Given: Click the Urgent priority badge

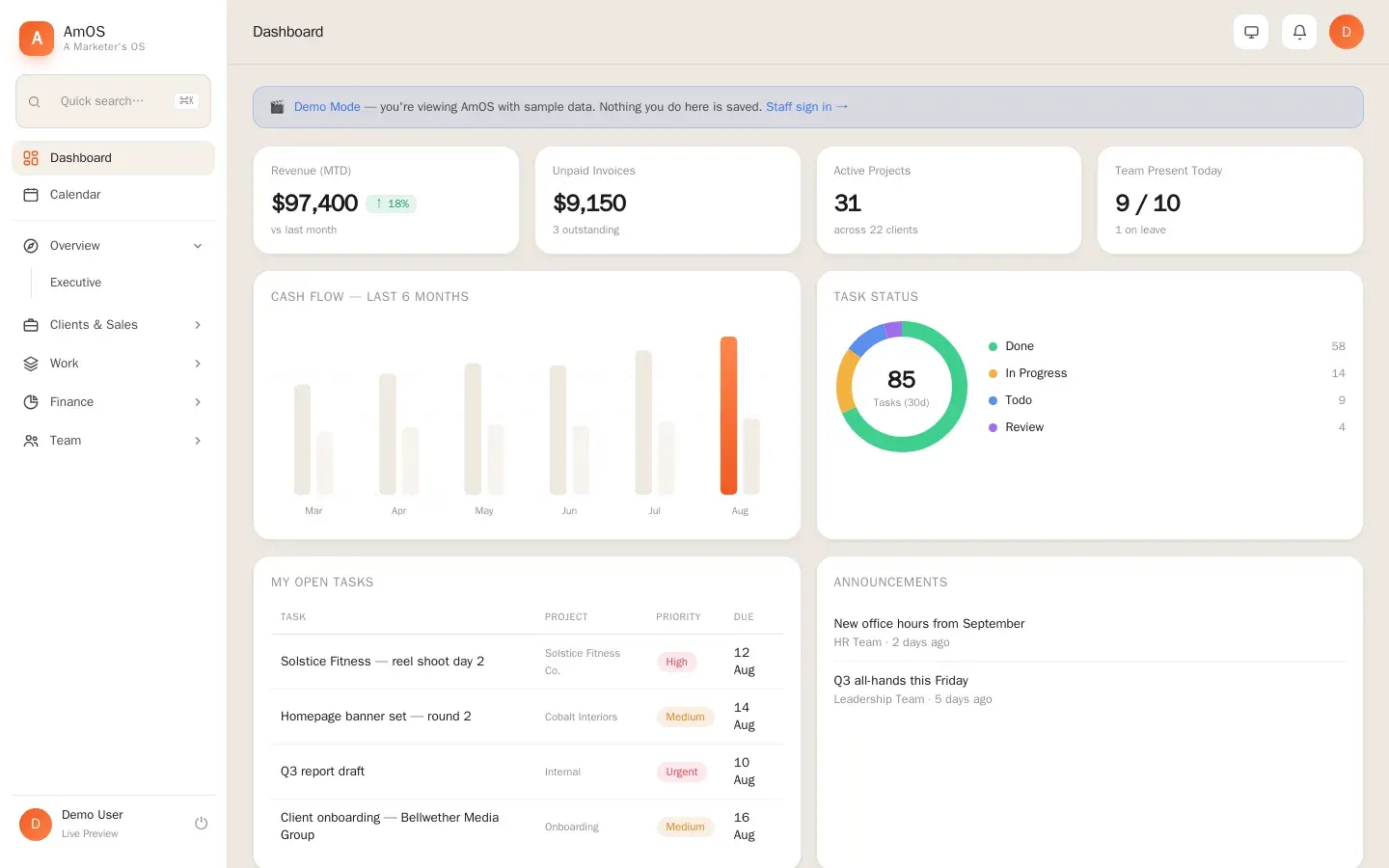Looking at the screenshot, I should point(681,772).
